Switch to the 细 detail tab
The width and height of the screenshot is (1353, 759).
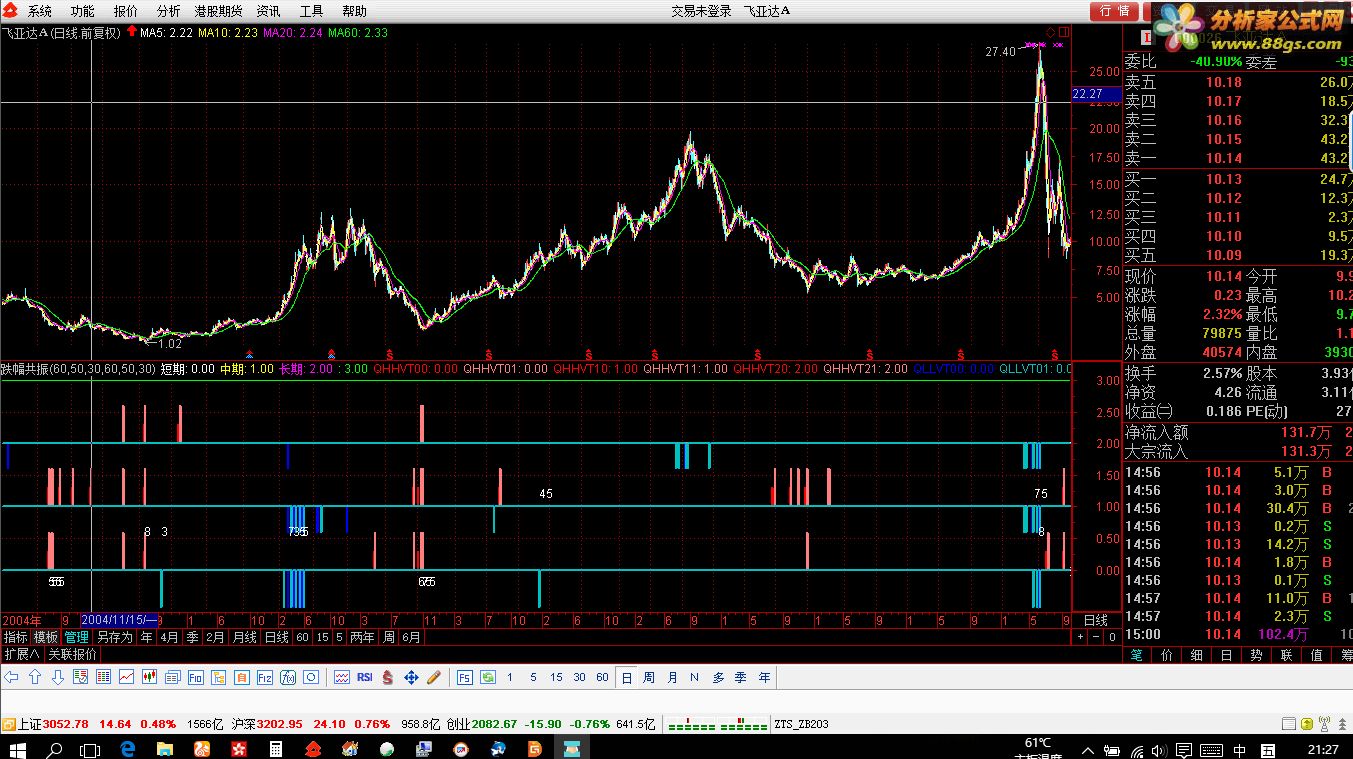click(1197, 654)
